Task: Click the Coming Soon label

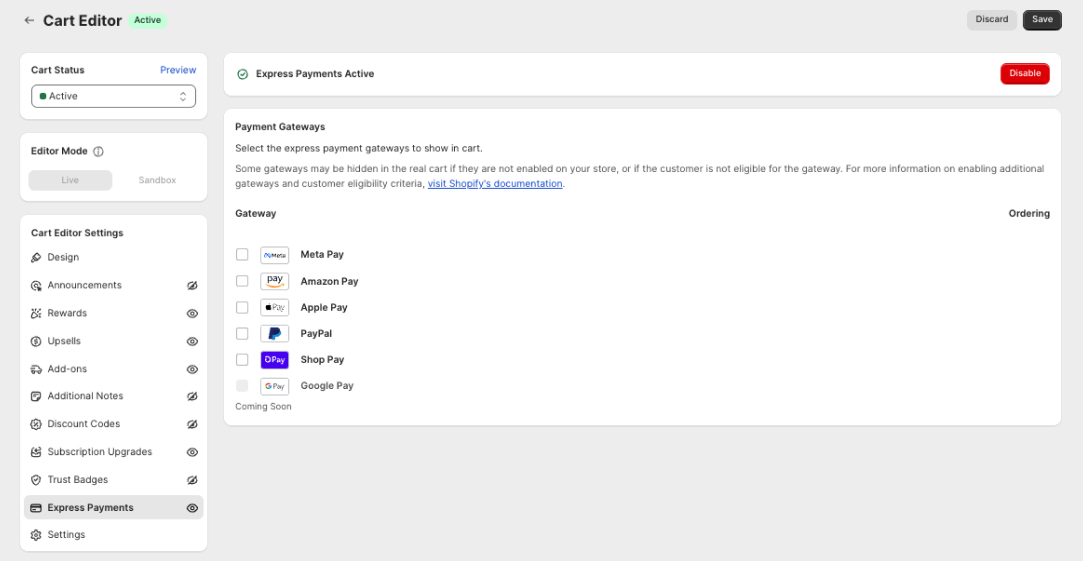Action: pyautogui.click(x=263, y=407)
